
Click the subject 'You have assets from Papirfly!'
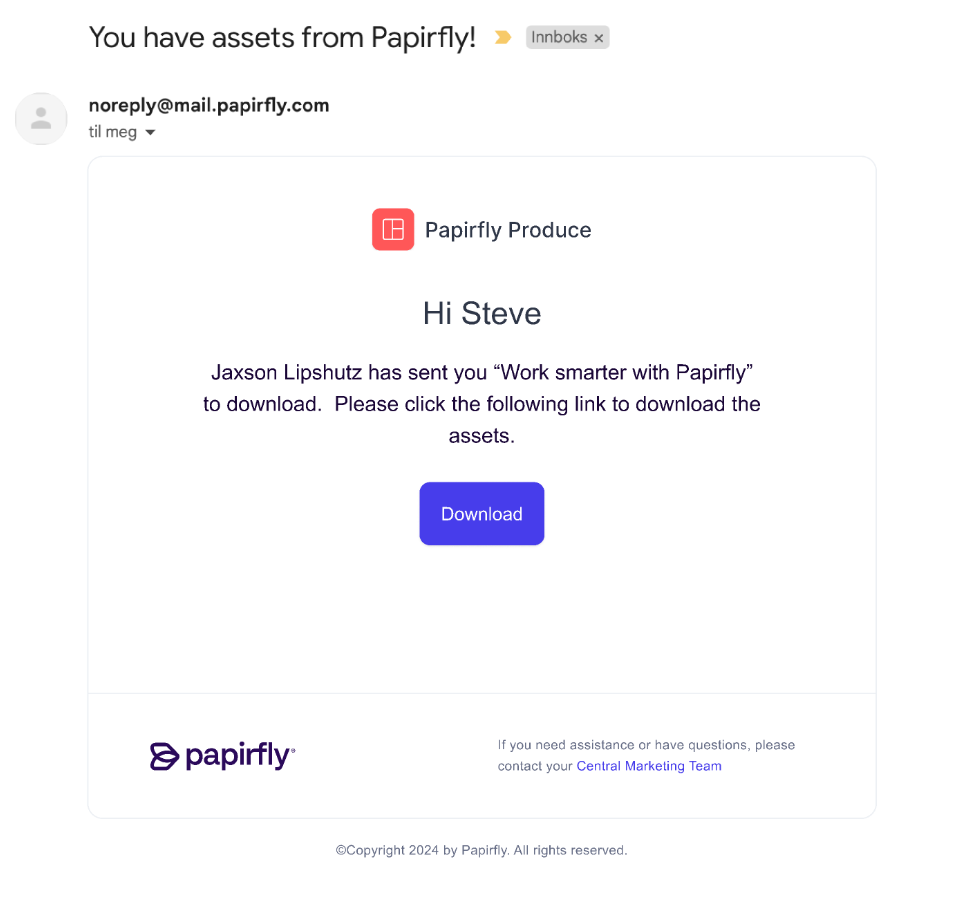pos(282,38)
